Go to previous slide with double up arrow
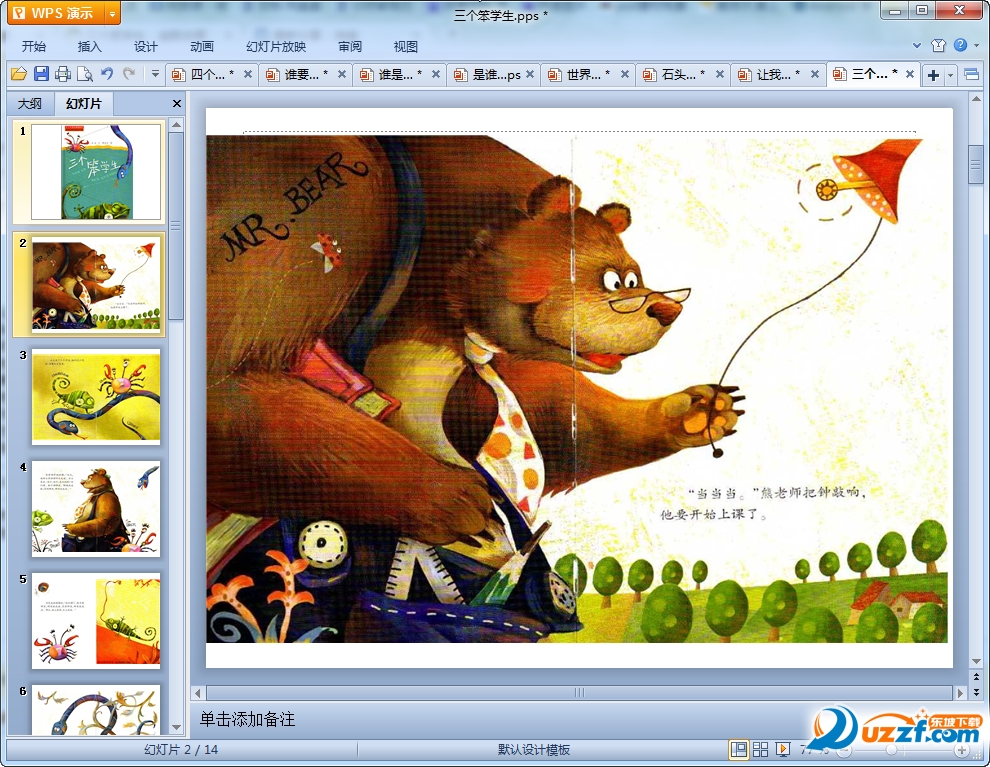 coord(976,677)
